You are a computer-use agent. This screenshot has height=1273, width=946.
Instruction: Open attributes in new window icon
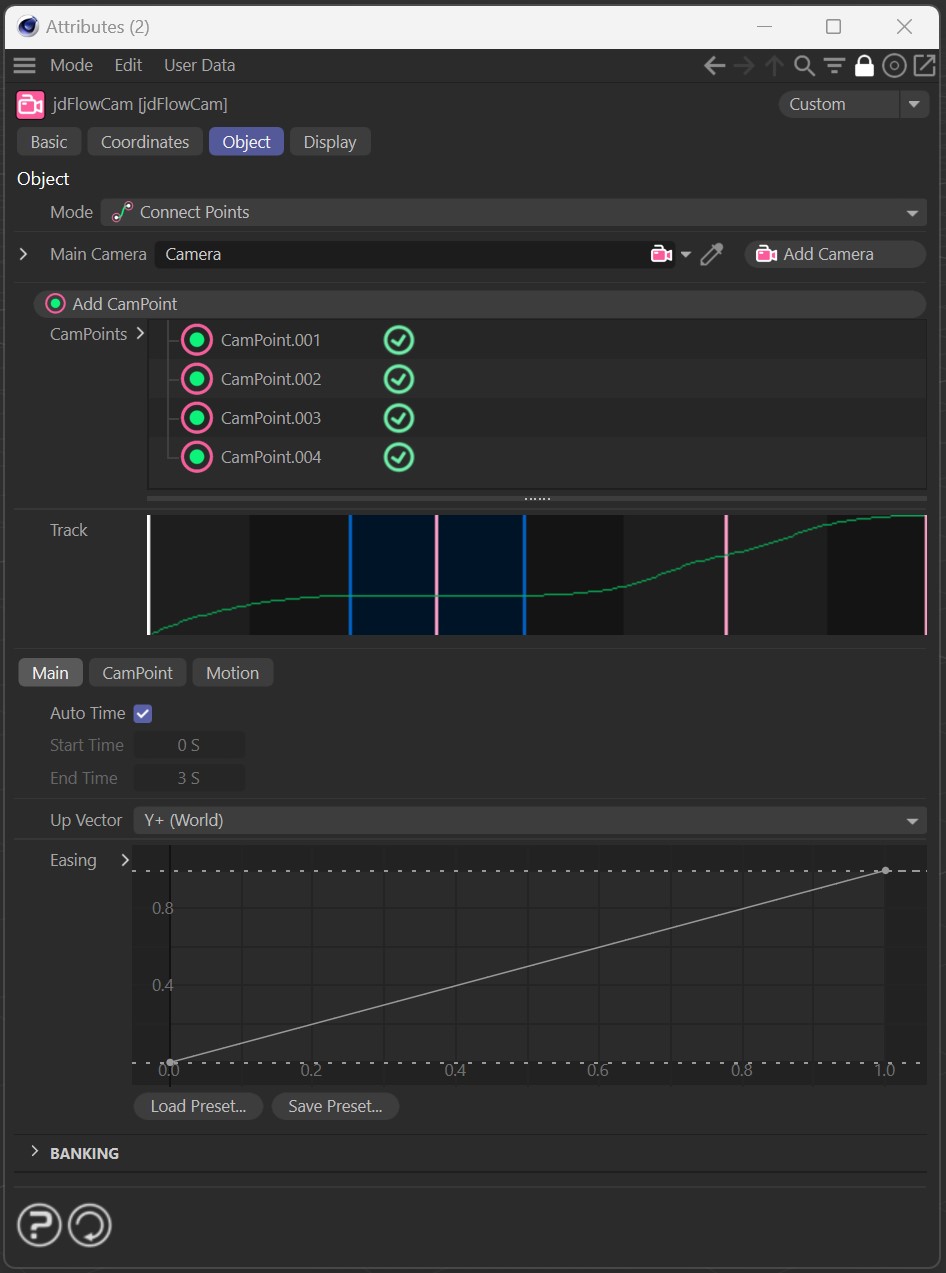(x=924, y=66)
